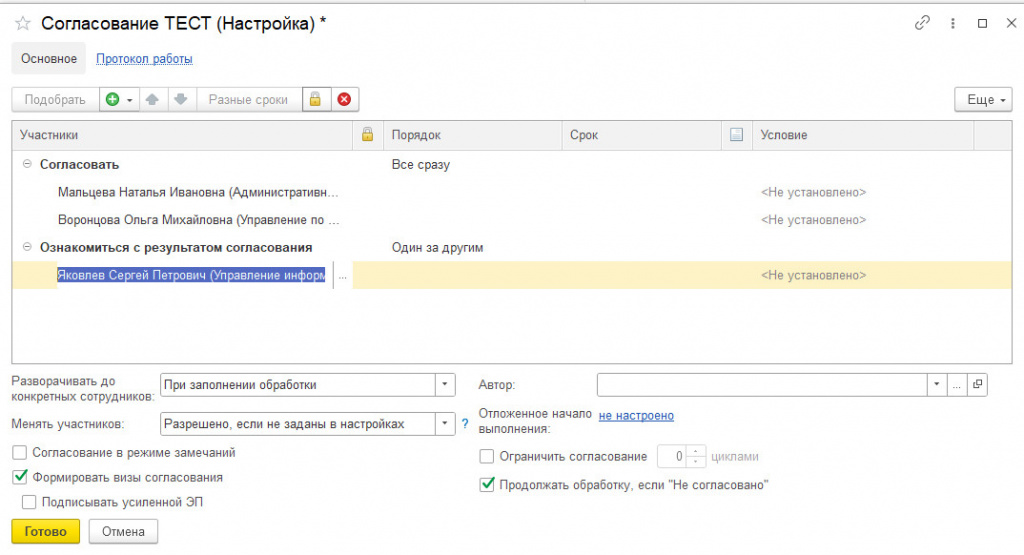Image resolution: width=1024 pixels, height=555 pixels.
Task: Open the не настроено link
Action: point(636,415)
